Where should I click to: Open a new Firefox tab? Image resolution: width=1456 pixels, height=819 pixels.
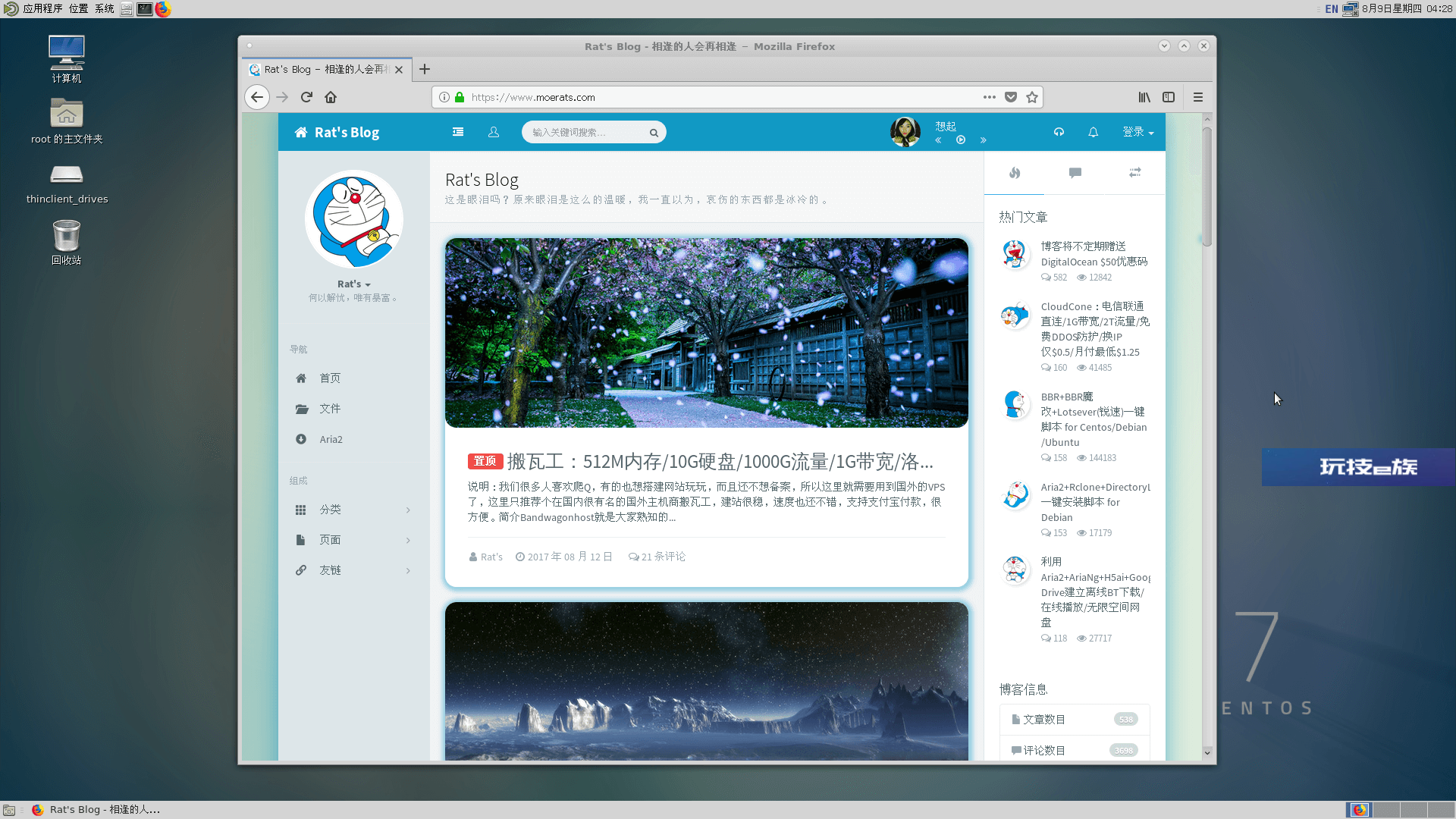(425, 69)
